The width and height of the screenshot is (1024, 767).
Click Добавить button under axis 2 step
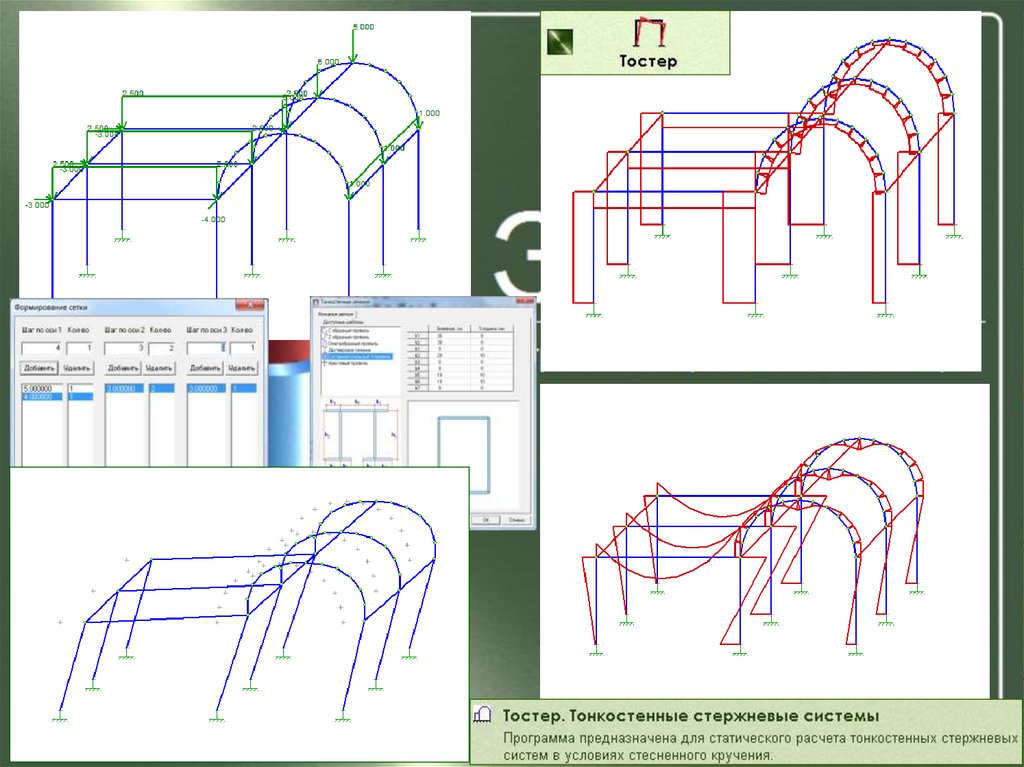tap(121, 367)
